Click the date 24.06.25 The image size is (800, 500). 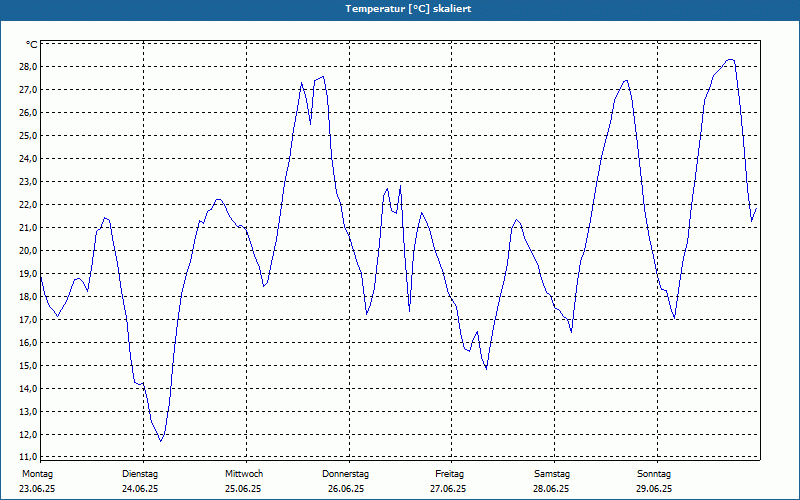tap(140, 489)
